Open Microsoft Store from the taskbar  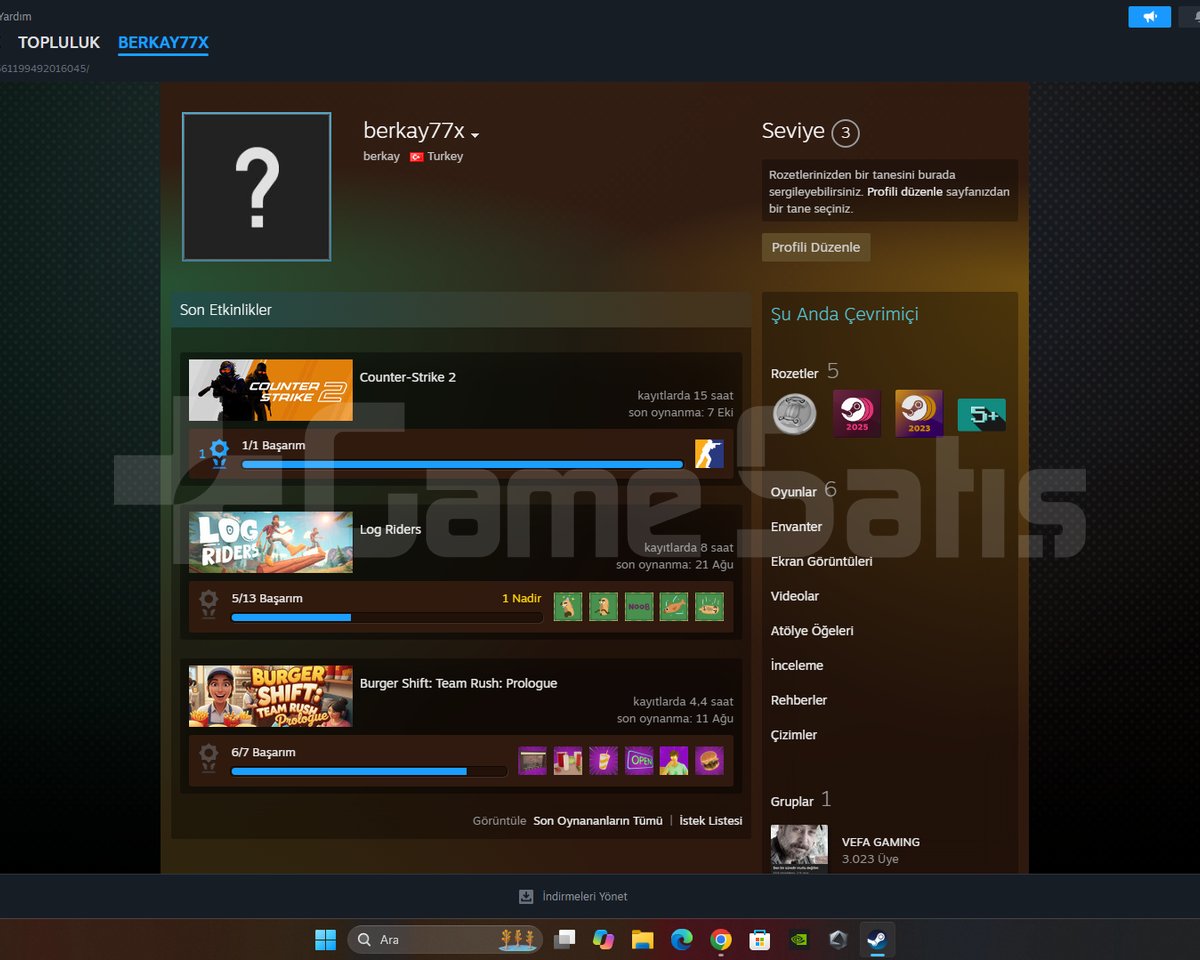coord(760,939)
